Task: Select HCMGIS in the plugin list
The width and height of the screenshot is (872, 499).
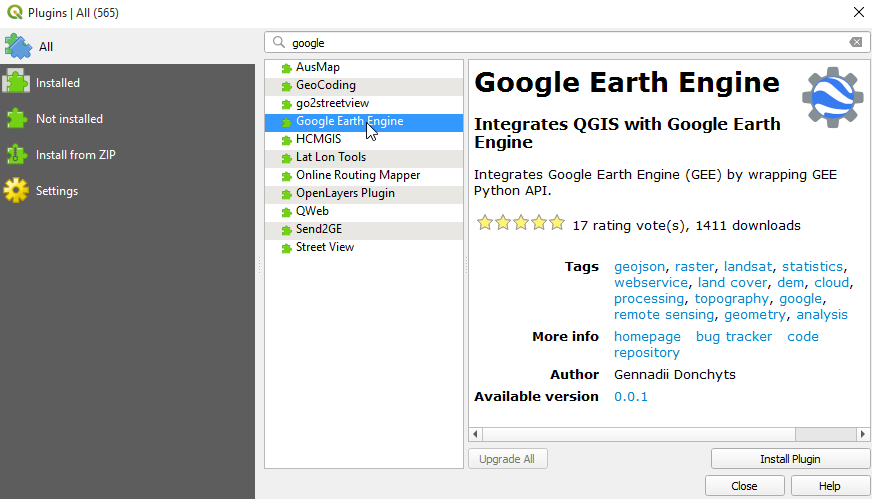Action: 364,139
